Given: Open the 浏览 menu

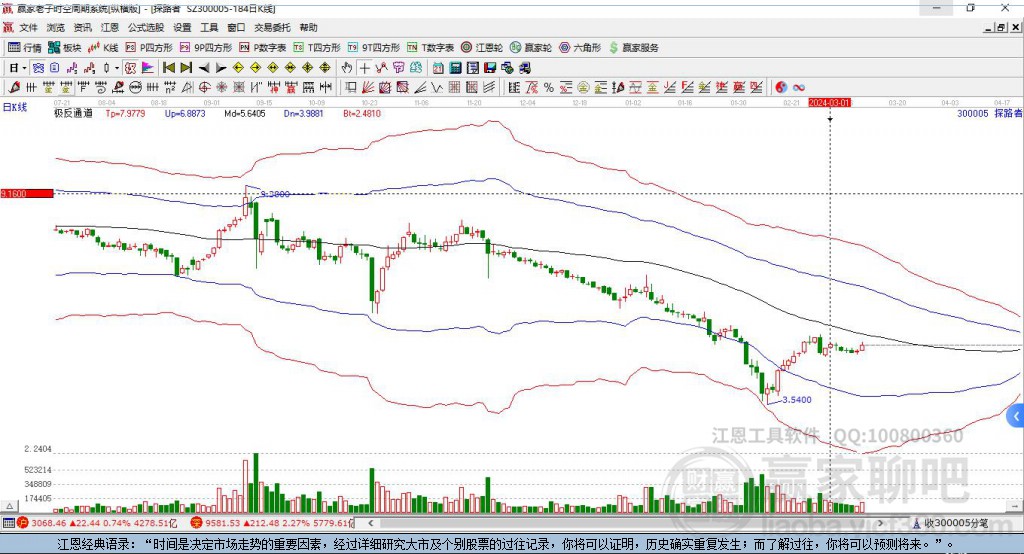Looking at the screenshot, I should point(56,27).
